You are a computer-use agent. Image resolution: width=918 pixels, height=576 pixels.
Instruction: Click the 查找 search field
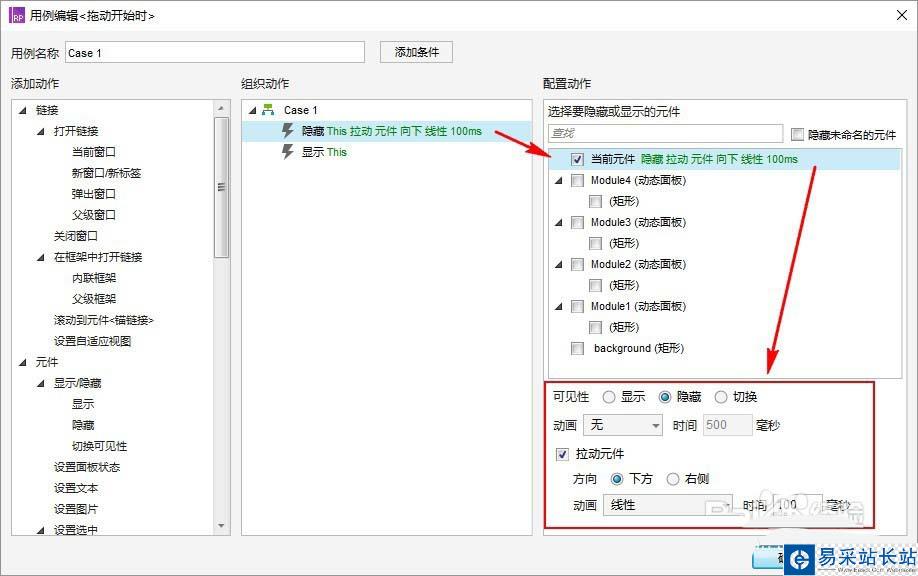coord(666,133)
